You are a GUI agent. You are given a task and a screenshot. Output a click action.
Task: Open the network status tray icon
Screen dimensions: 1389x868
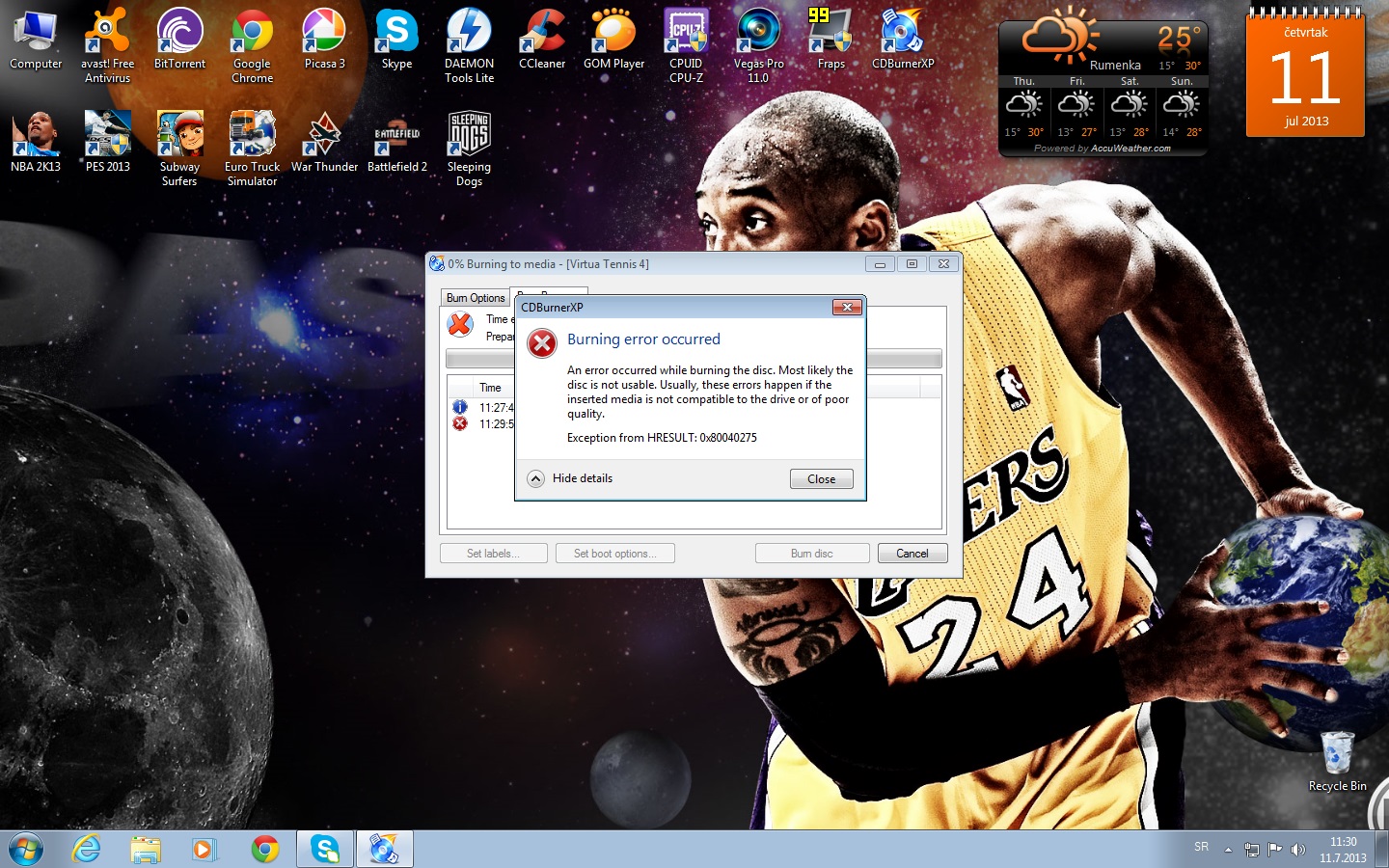(1252, 850)
